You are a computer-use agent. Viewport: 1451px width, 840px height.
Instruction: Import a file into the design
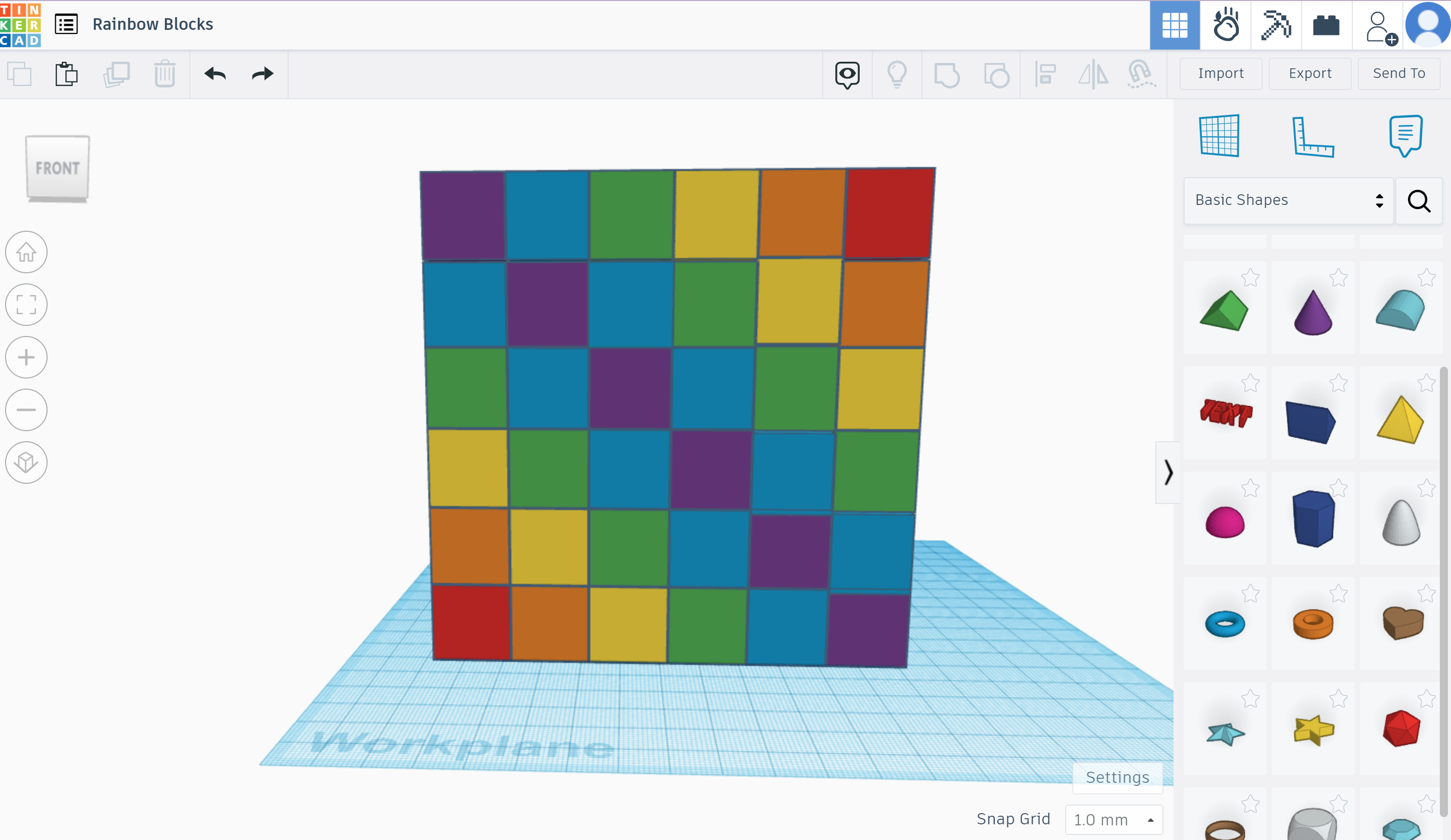pos(1220,74)
